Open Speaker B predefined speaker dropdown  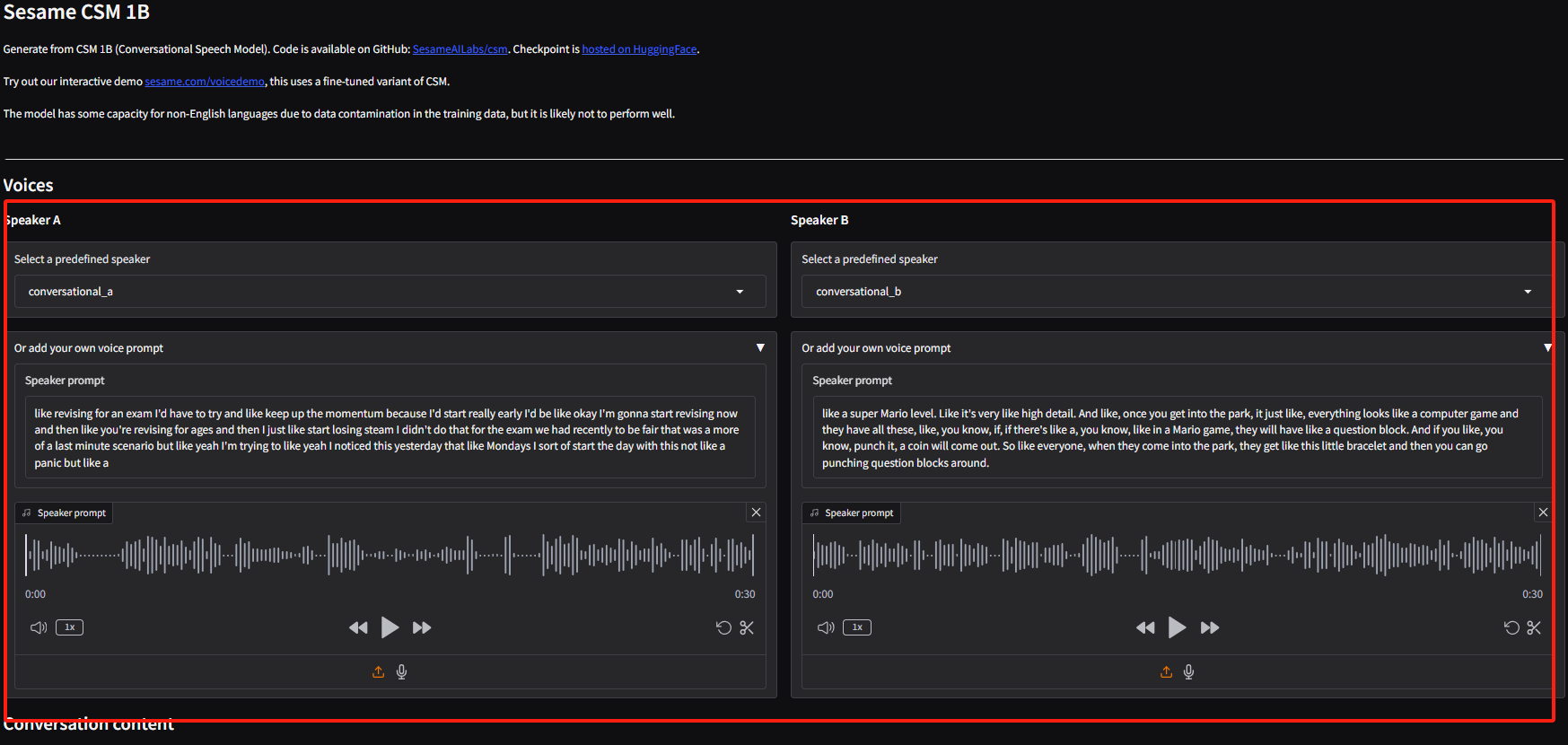point(1178,292)
